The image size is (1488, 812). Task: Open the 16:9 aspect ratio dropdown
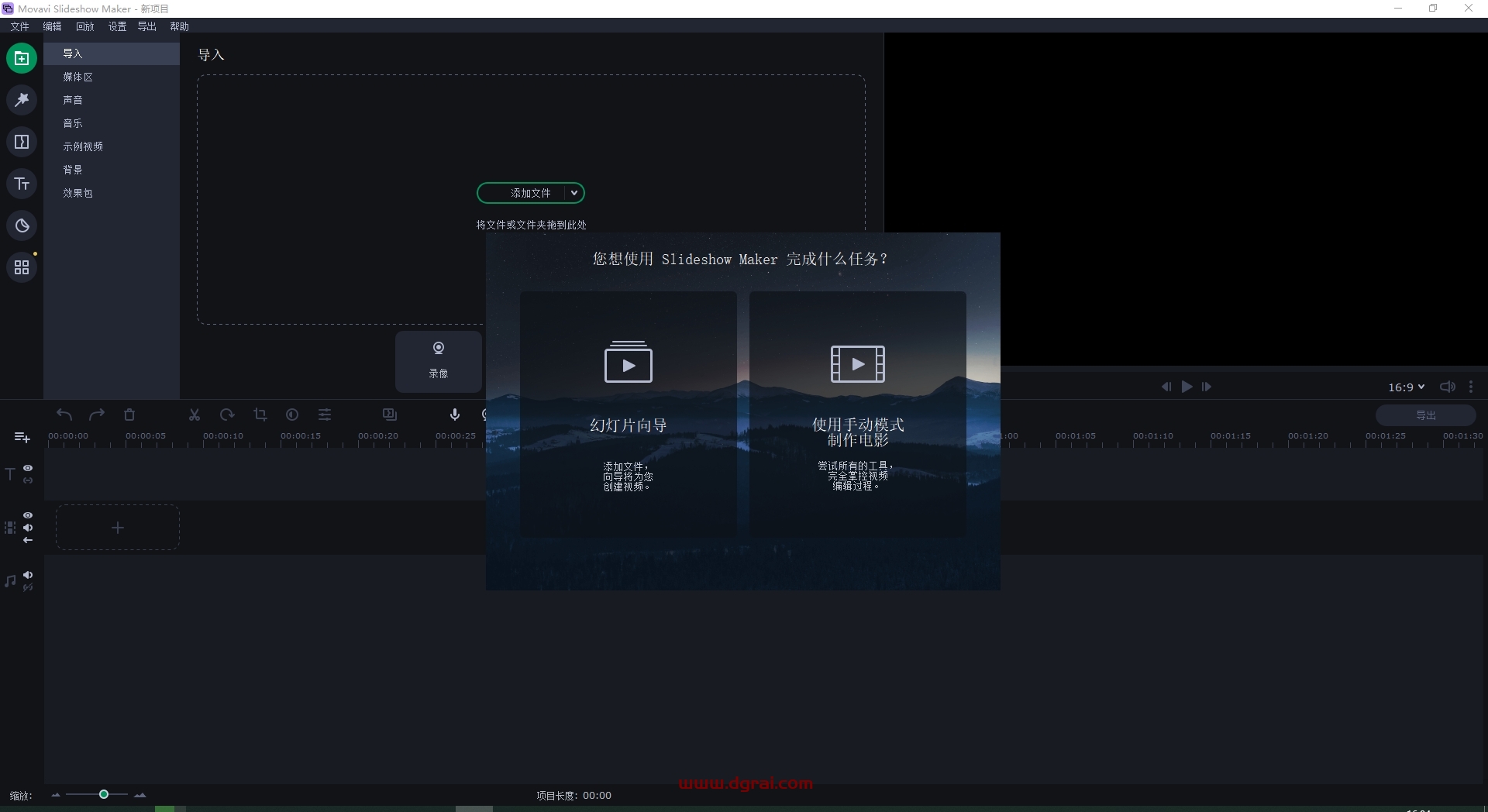pyautogui.click(x=1406, y=387)
